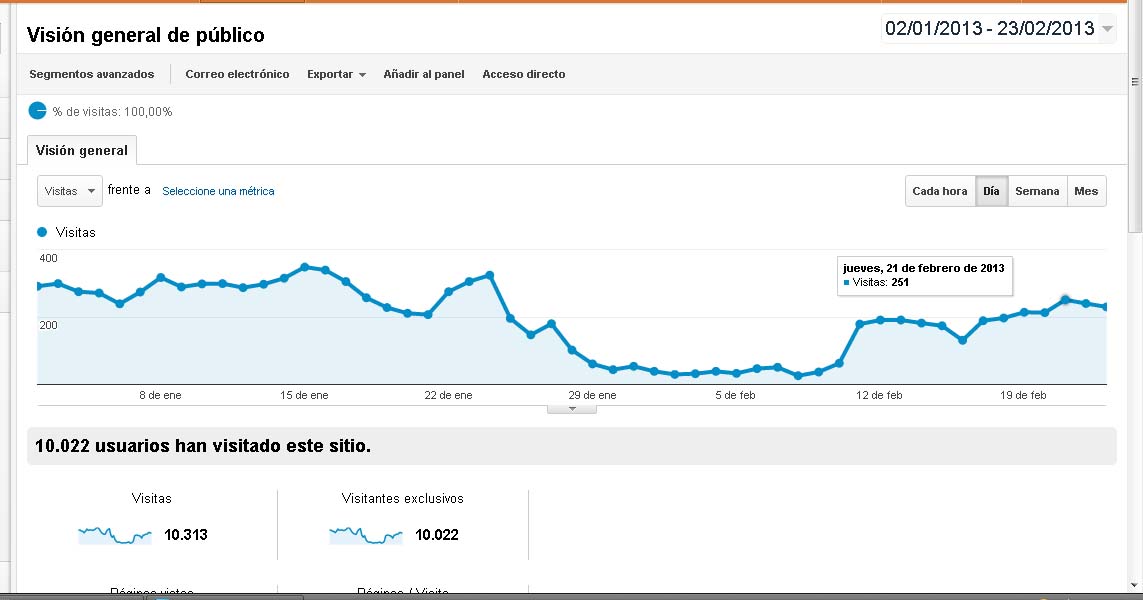Expand the chart annotations arrow below graph
The width and height of the screenshot is (1143, 600).
click(x=572, y=408)
